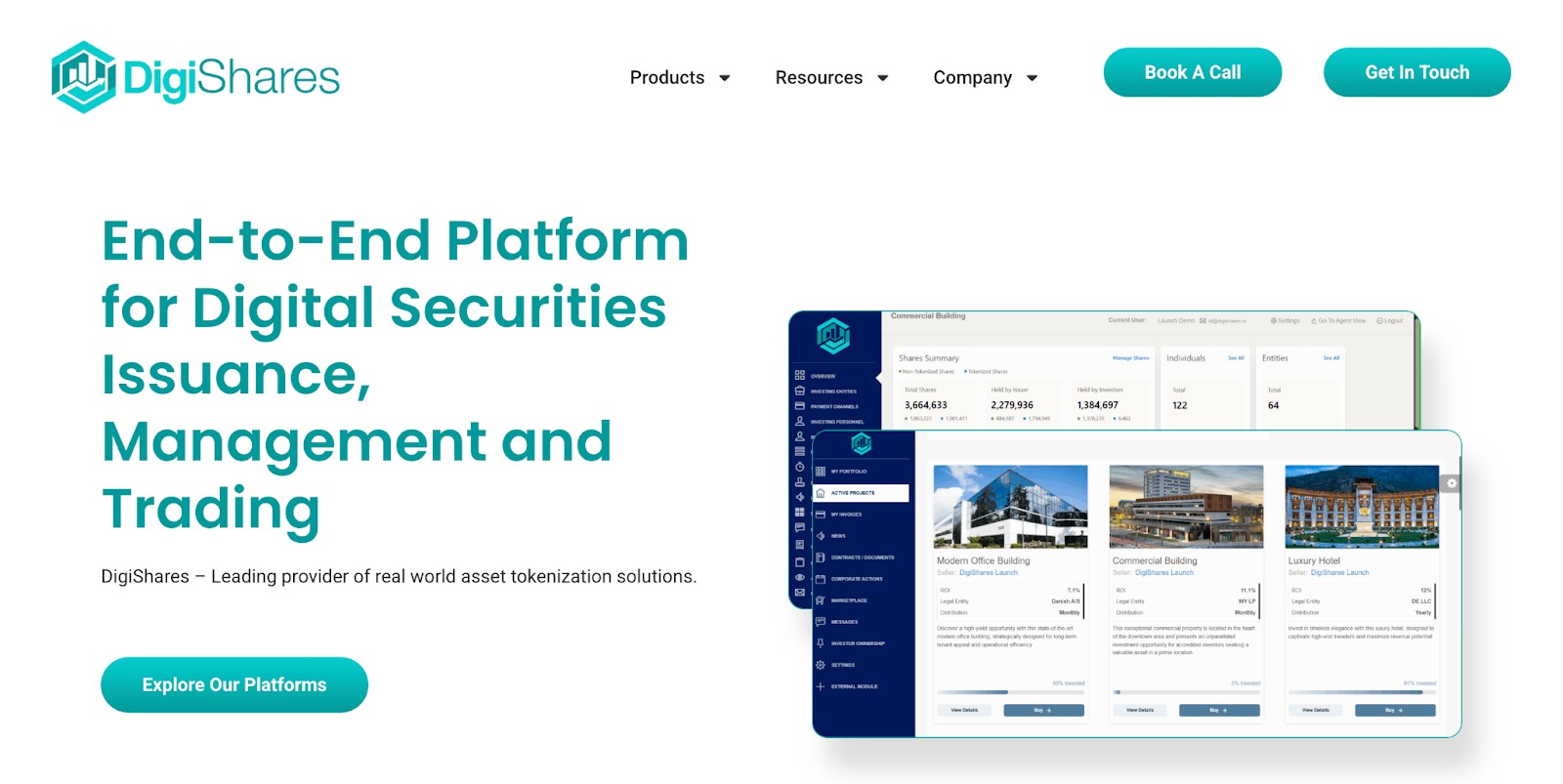This screenshot has height=784, width=1563.
Task: Click the Book A Call button
Action: (1193, 72)
